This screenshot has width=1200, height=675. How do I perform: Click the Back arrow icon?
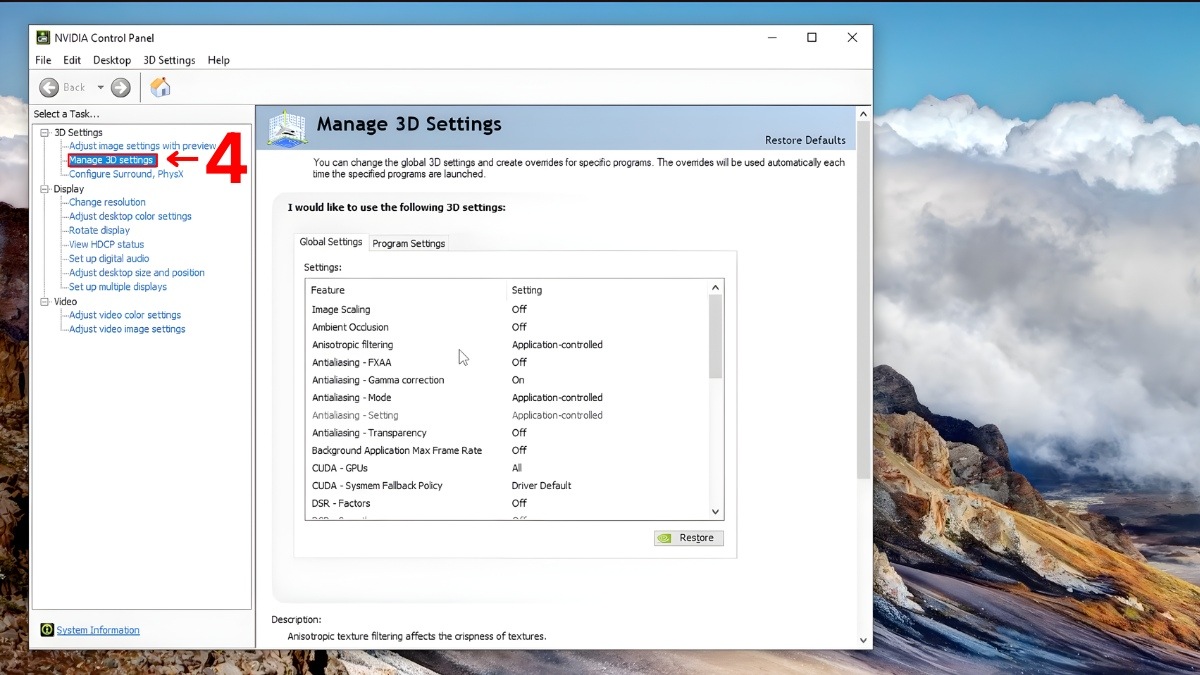[x=49, y=87]
